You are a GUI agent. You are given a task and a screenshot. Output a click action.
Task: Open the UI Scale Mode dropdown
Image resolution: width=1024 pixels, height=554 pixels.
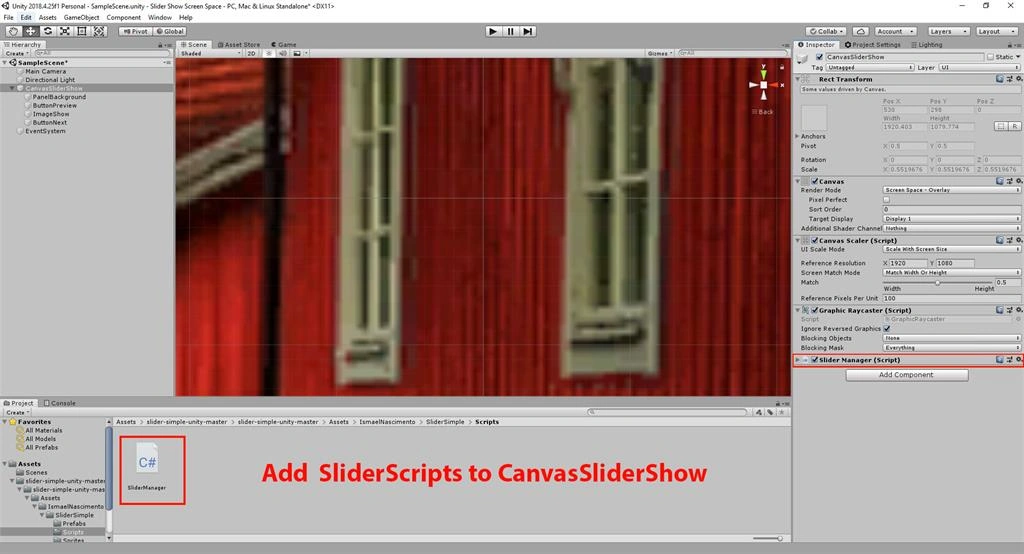click(952, 249)
